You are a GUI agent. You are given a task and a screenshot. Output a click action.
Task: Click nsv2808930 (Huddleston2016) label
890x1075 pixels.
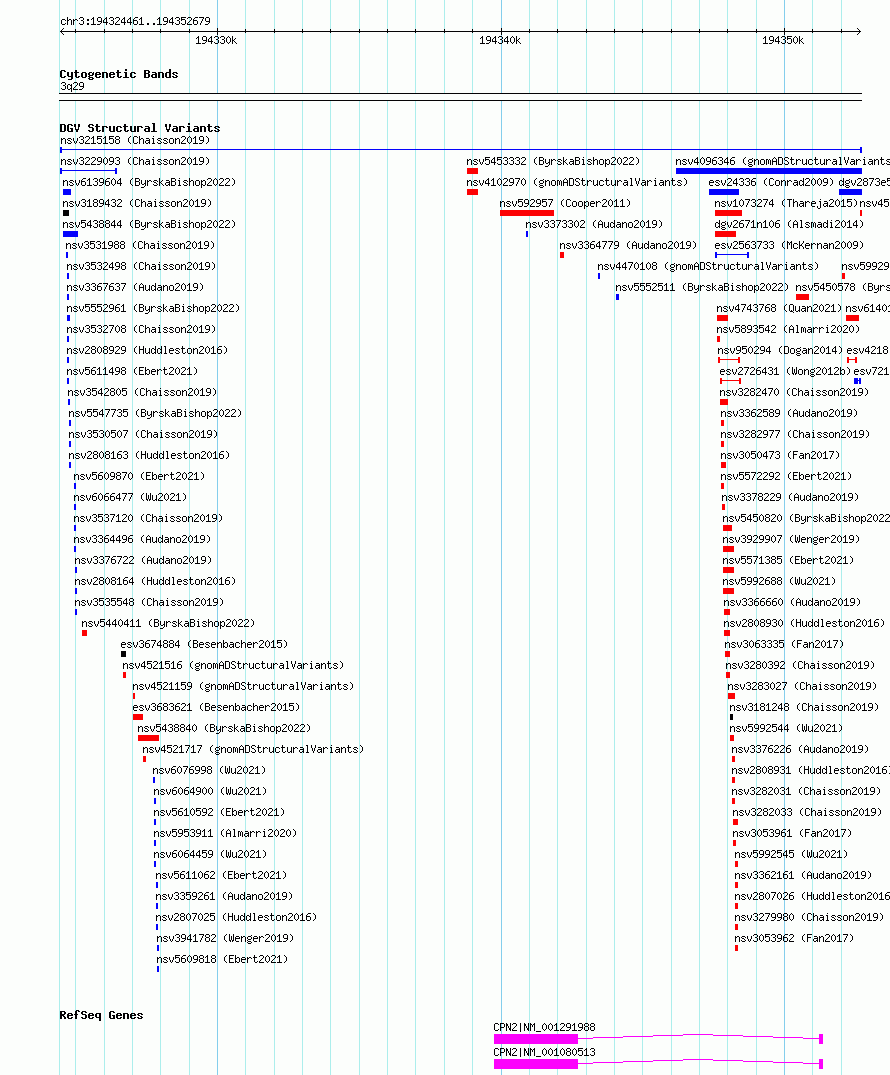pos(804,624)
